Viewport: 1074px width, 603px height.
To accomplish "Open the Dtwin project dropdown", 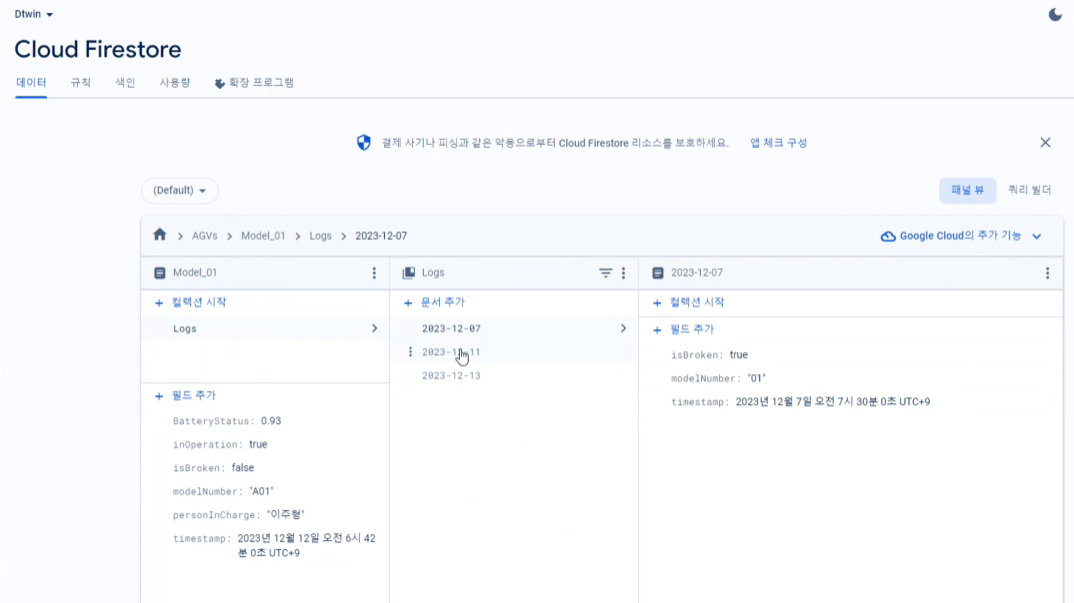I will 34,14.
